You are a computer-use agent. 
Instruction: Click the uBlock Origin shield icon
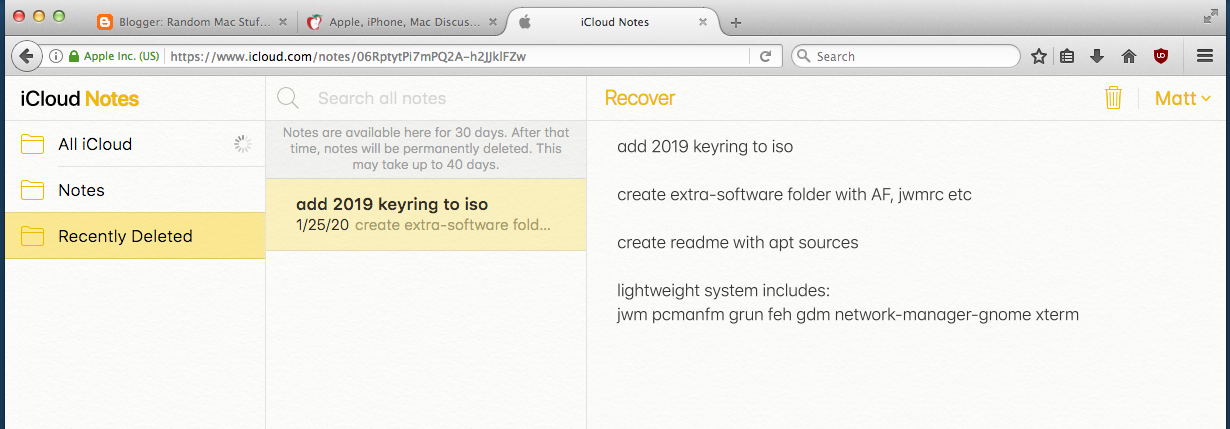[x=1161, y=56]
